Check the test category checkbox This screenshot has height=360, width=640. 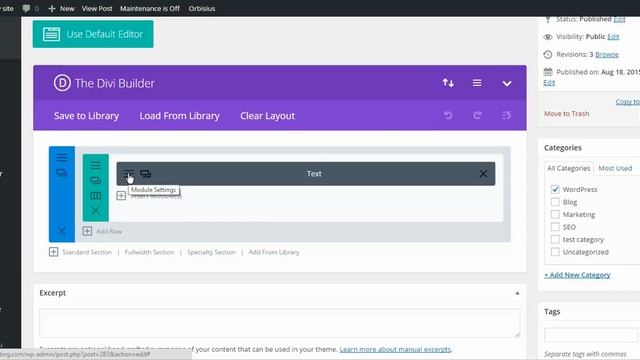[x=555, y=240]
